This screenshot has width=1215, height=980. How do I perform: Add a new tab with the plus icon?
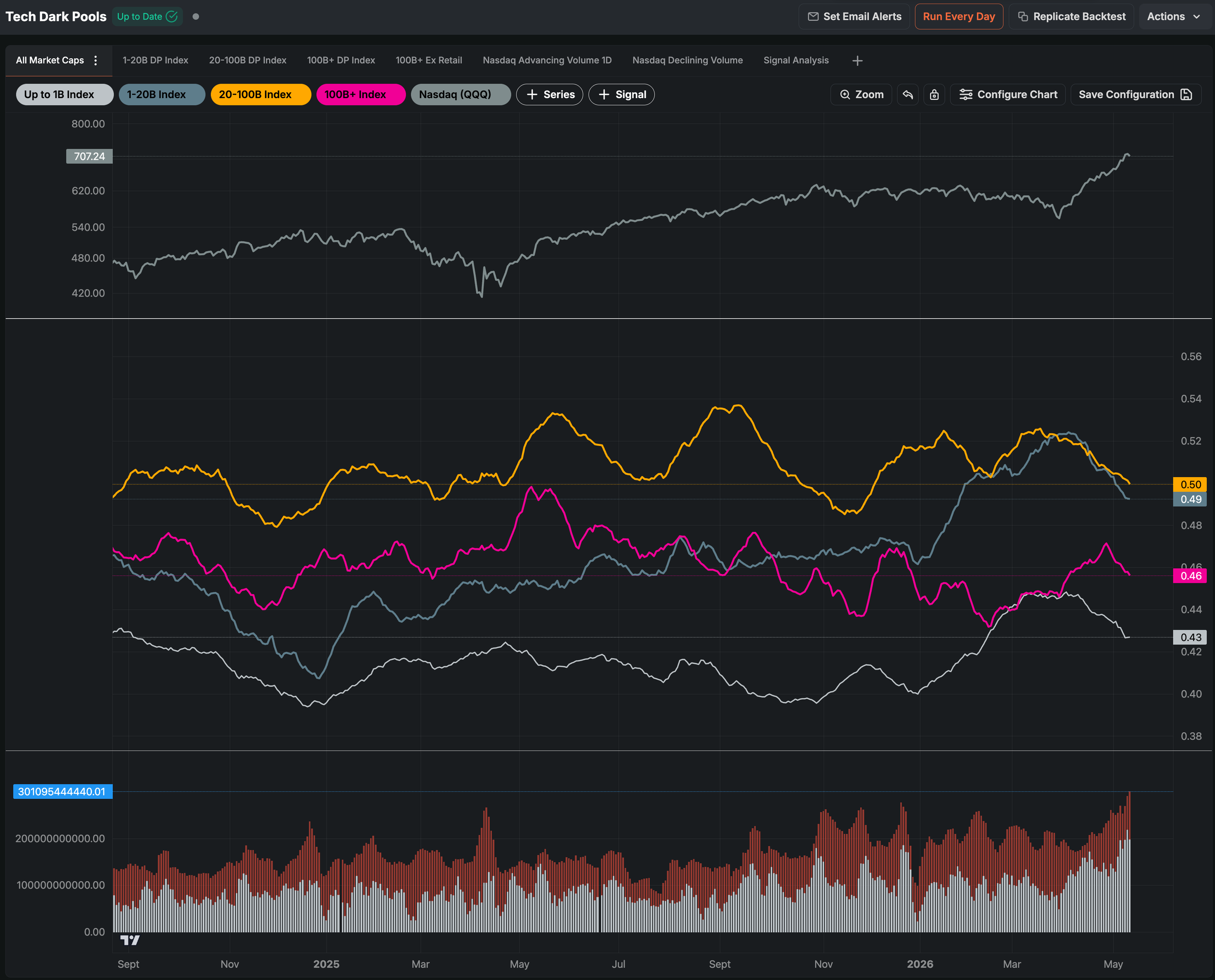coord(857,60)
